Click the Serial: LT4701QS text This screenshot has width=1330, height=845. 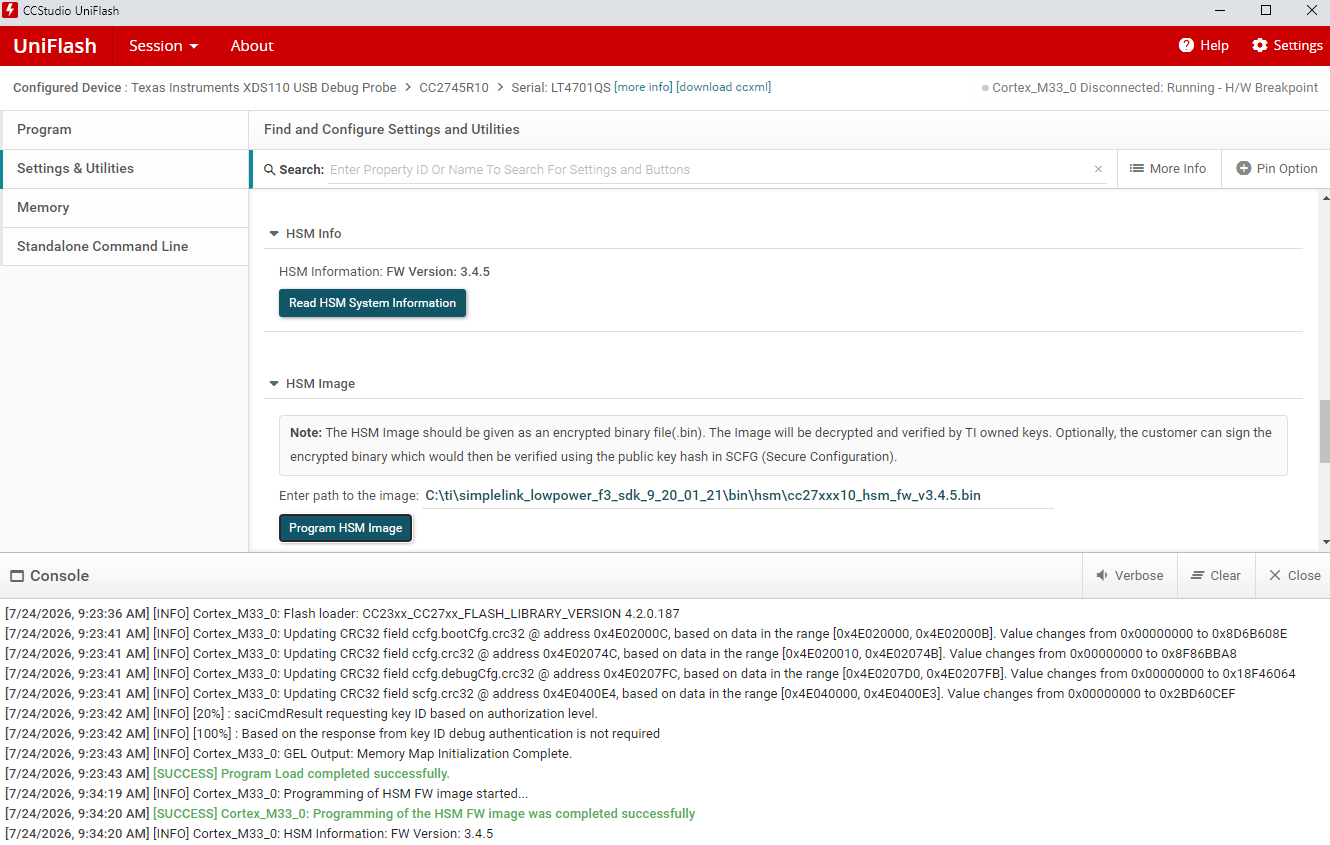560,88
